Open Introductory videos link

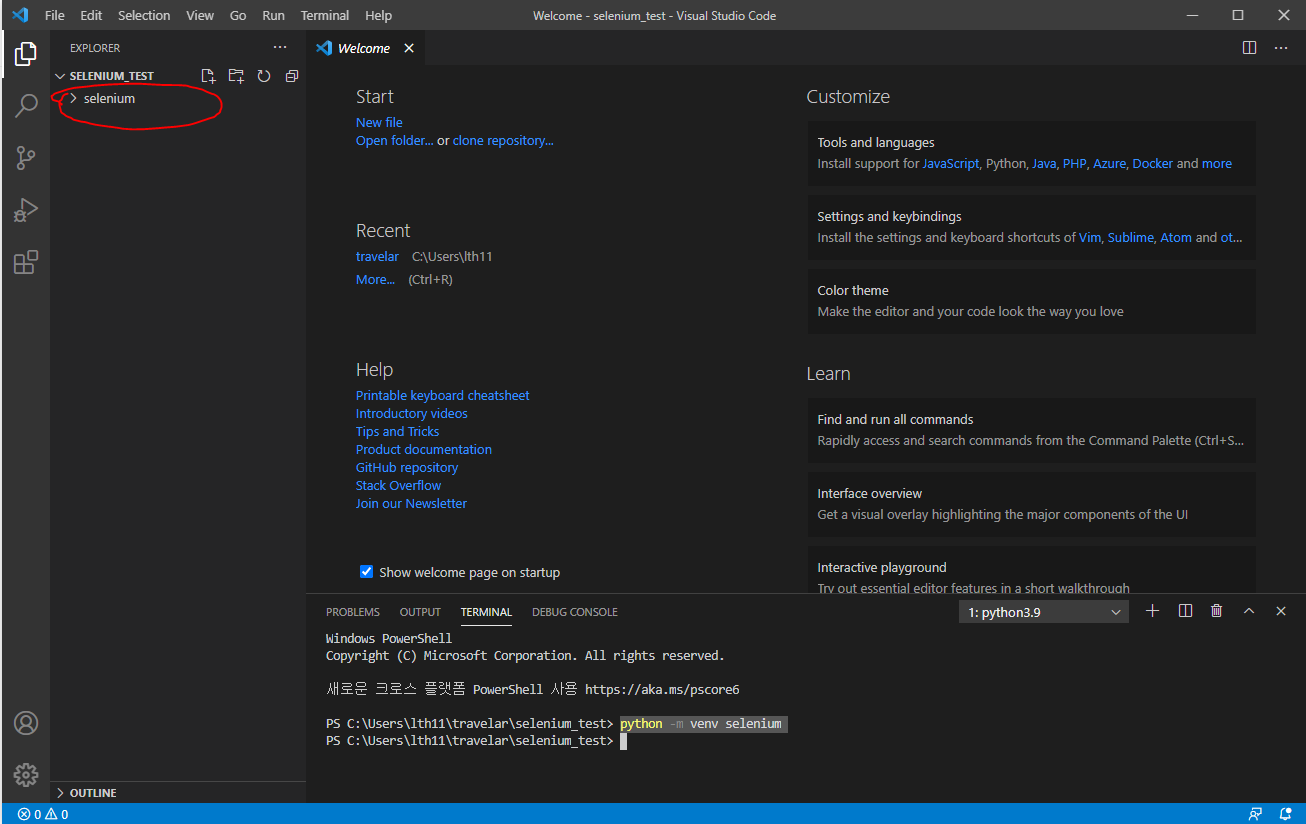click(412, 413)
